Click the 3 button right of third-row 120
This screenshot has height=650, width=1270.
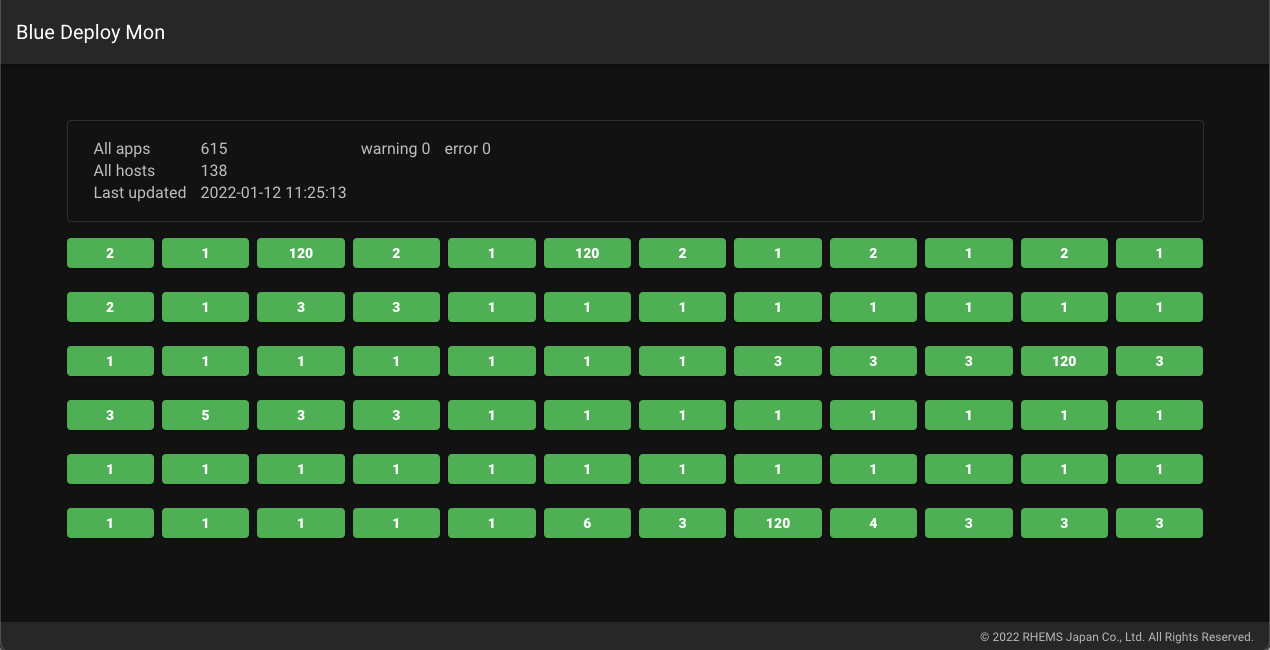click(1159, 361)
